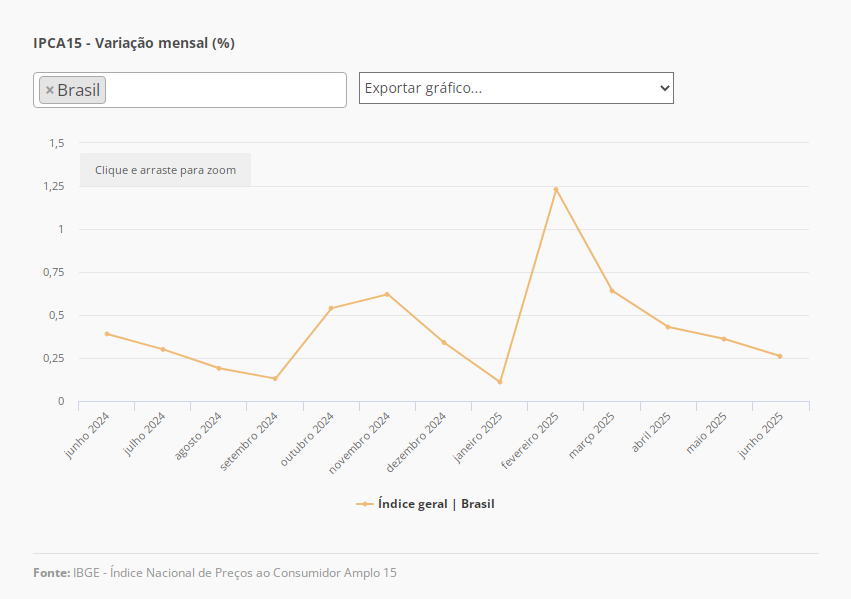Screen dimensions: 851x599
Task: Toggle the Índice geral | Brasil legend series
Action: (436, 504)
